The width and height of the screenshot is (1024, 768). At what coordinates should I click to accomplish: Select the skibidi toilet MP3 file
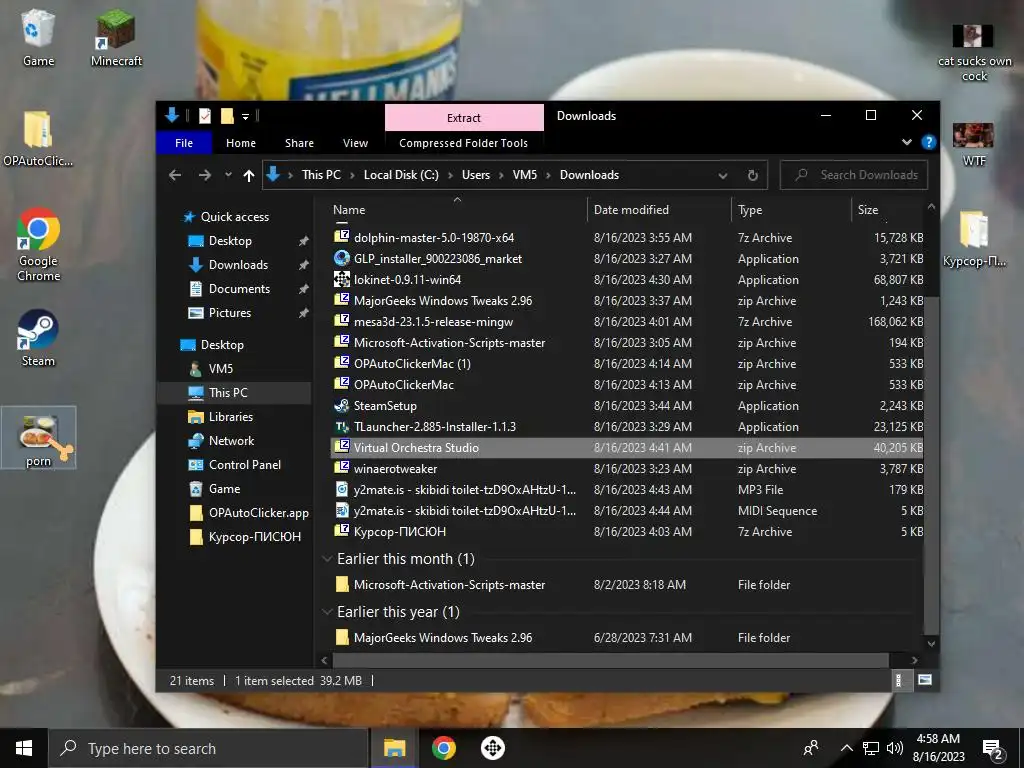pyautogui.click(x=627, y=490)
